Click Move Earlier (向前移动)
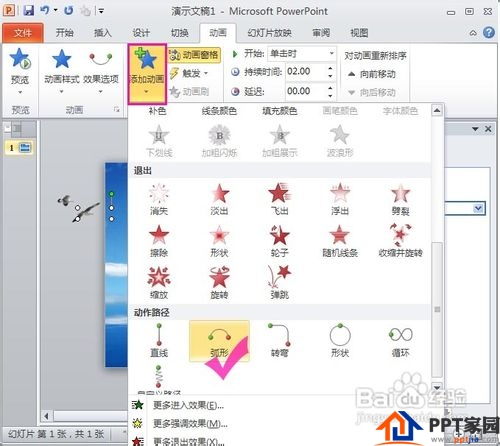 coord(372,74)
